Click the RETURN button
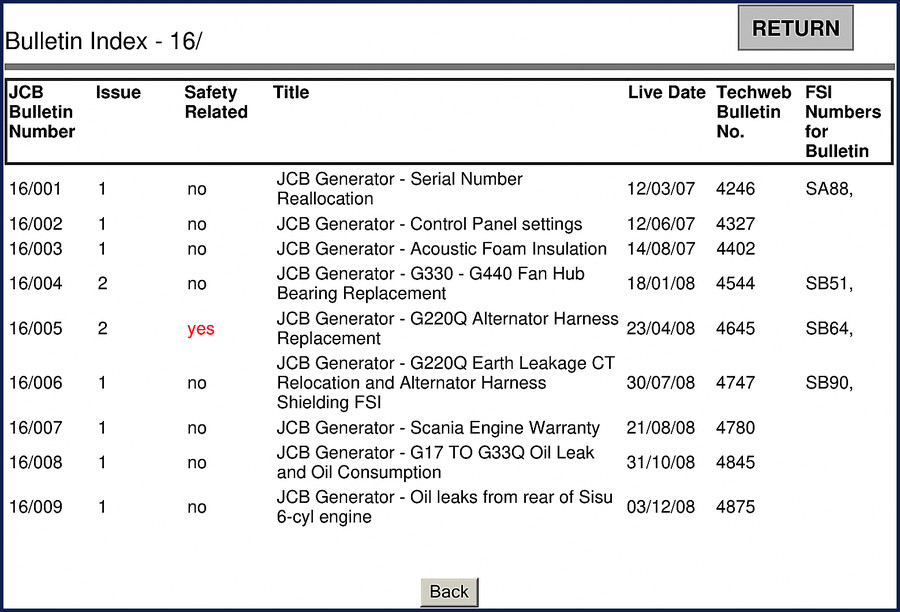 point(795,28)
